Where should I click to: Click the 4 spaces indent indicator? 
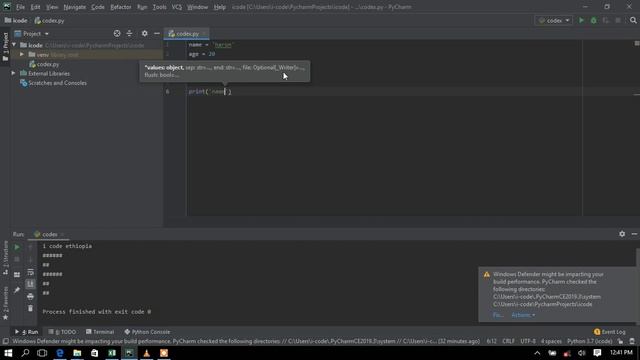click(x=551, y=341)
